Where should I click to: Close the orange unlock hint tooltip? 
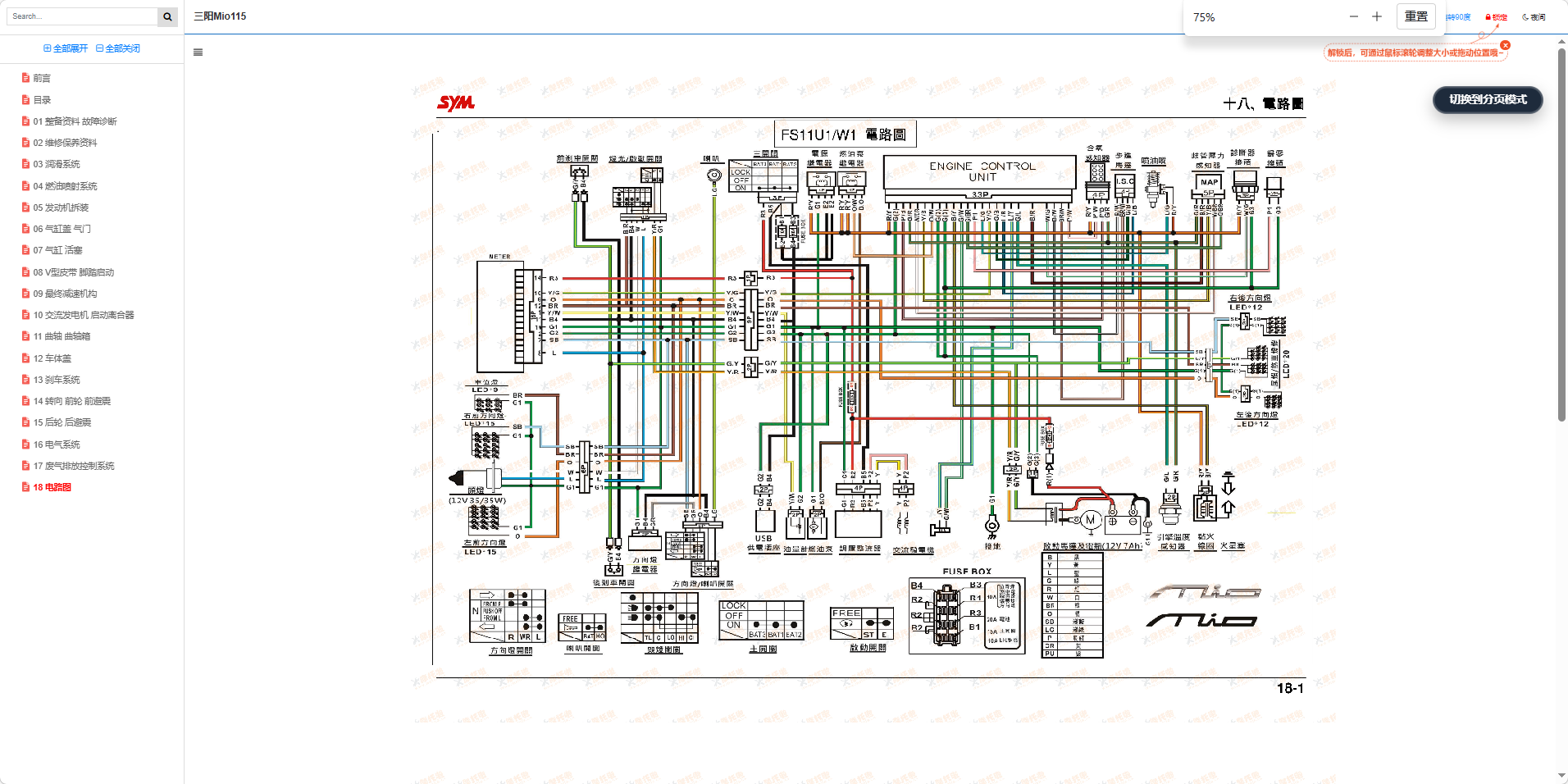[x=1505, y=45]
